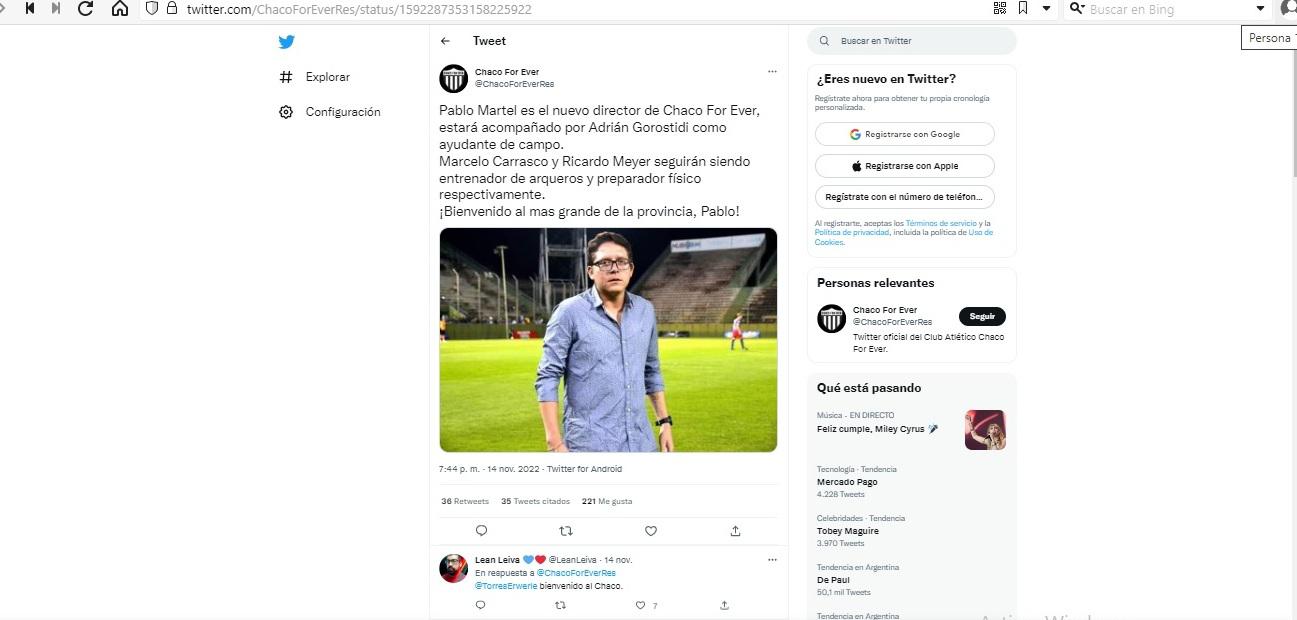Like the Chaco For Ever tweet

pos(651,531)
